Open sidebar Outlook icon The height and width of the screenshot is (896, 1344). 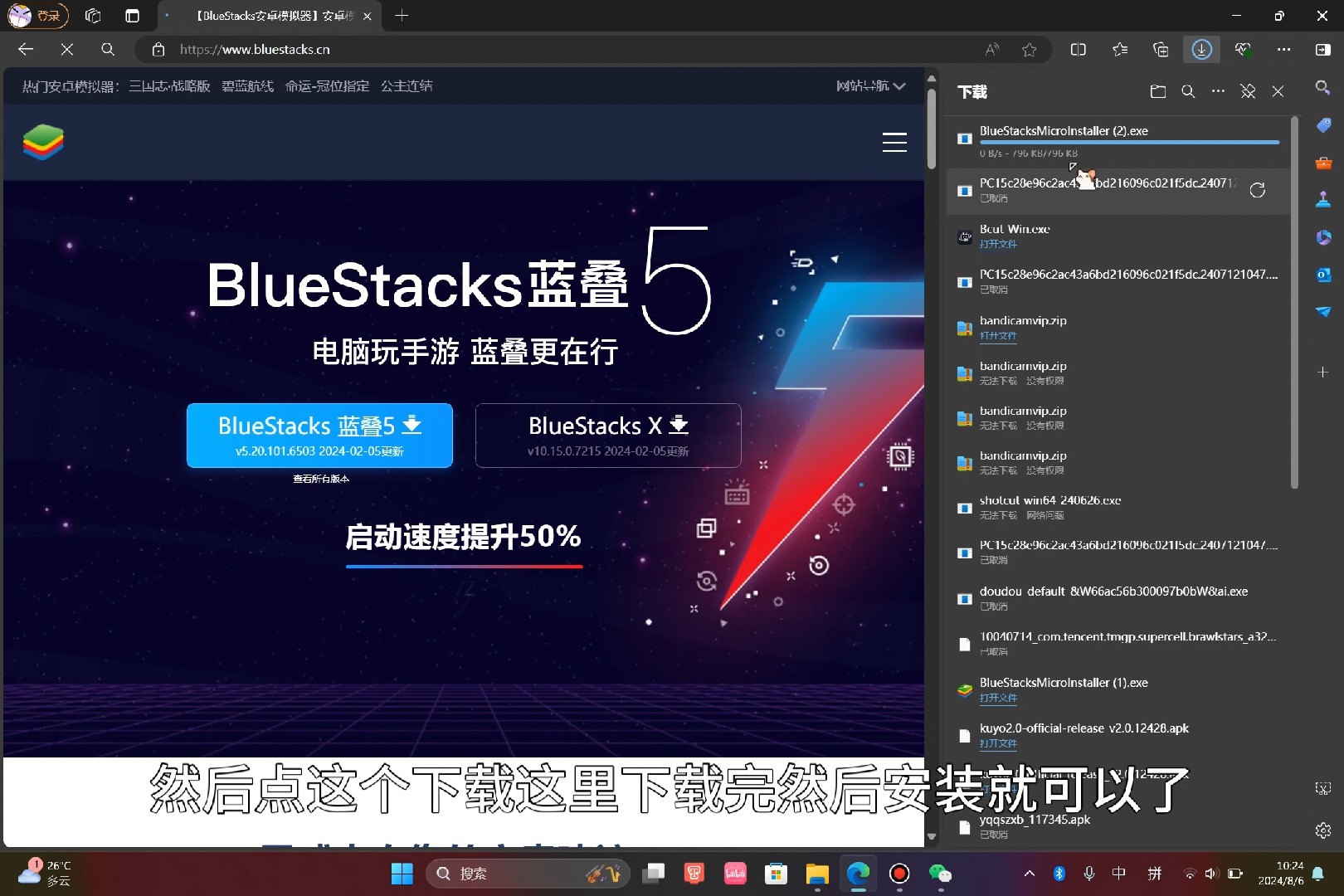pos(1323,275)
